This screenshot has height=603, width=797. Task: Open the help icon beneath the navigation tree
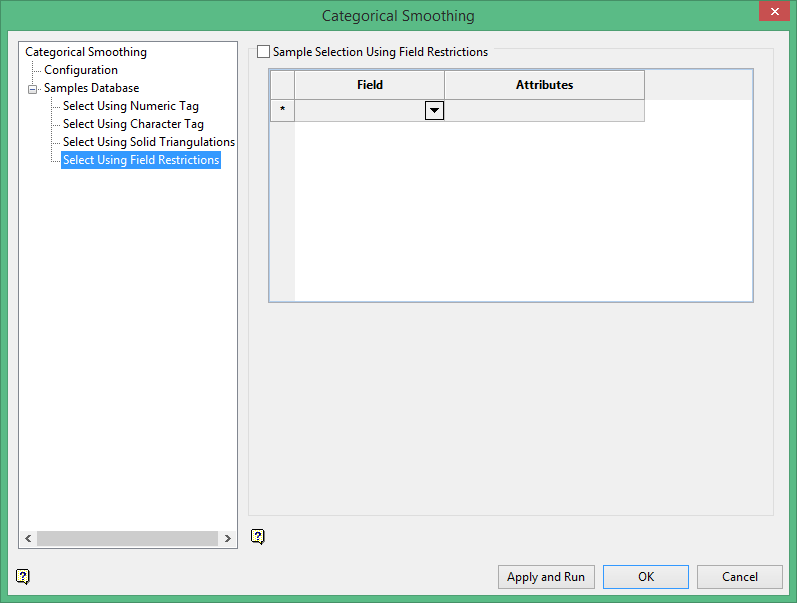tap(23, 577)
